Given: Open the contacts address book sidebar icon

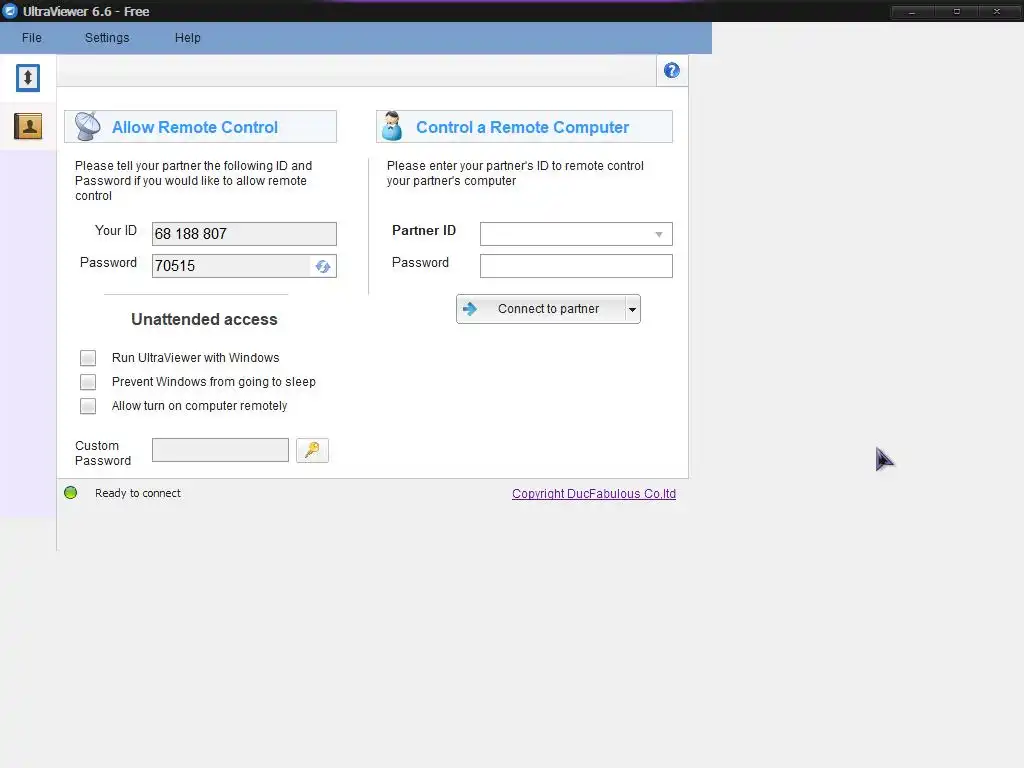Looking at the screenshot, I should 28,125.
